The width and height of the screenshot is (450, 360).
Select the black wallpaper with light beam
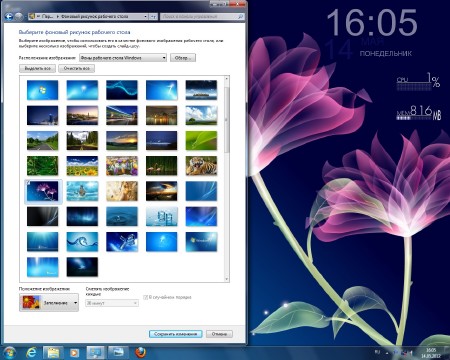42,216
